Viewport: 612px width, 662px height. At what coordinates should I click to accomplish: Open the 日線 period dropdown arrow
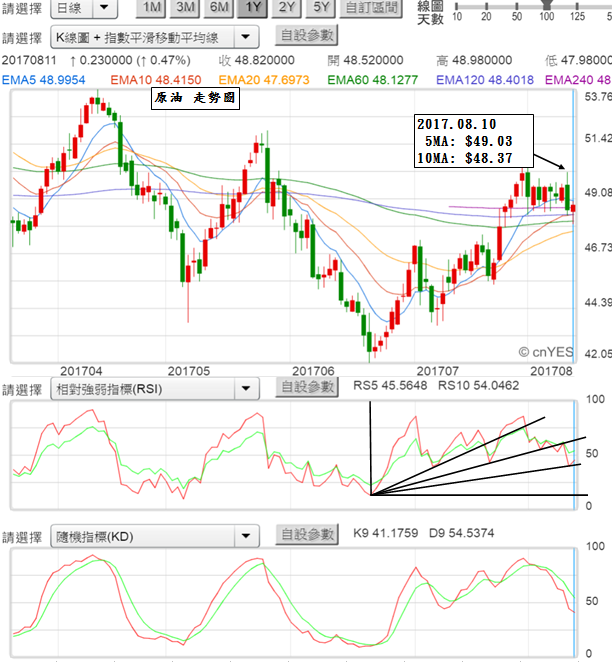point(104,8)
